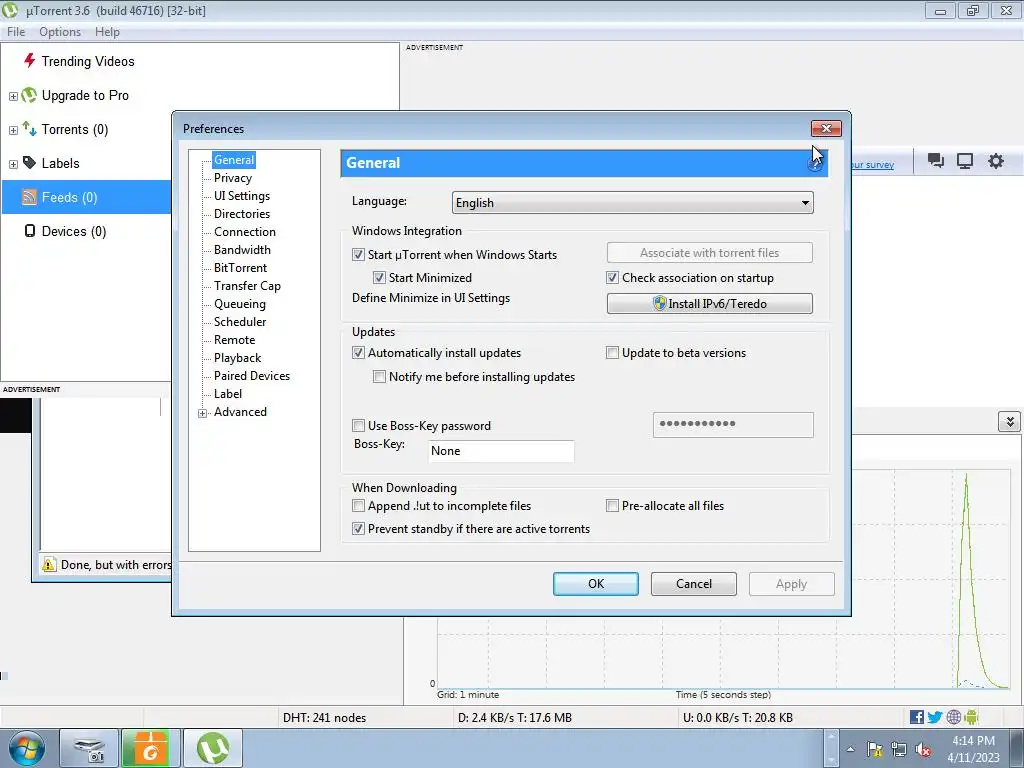The width and height of the screenshot is (1024, 768).
Task: Open the Language dropdown
Action: (632, 202)
